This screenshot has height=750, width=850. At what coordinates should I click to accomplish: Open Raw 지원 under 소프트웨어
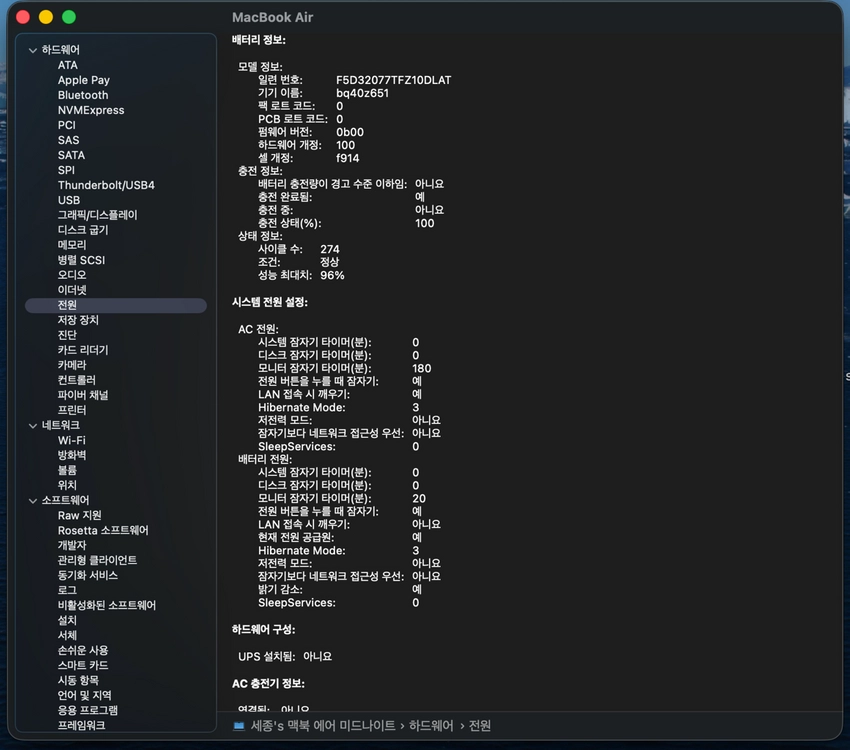coord(80,515)
